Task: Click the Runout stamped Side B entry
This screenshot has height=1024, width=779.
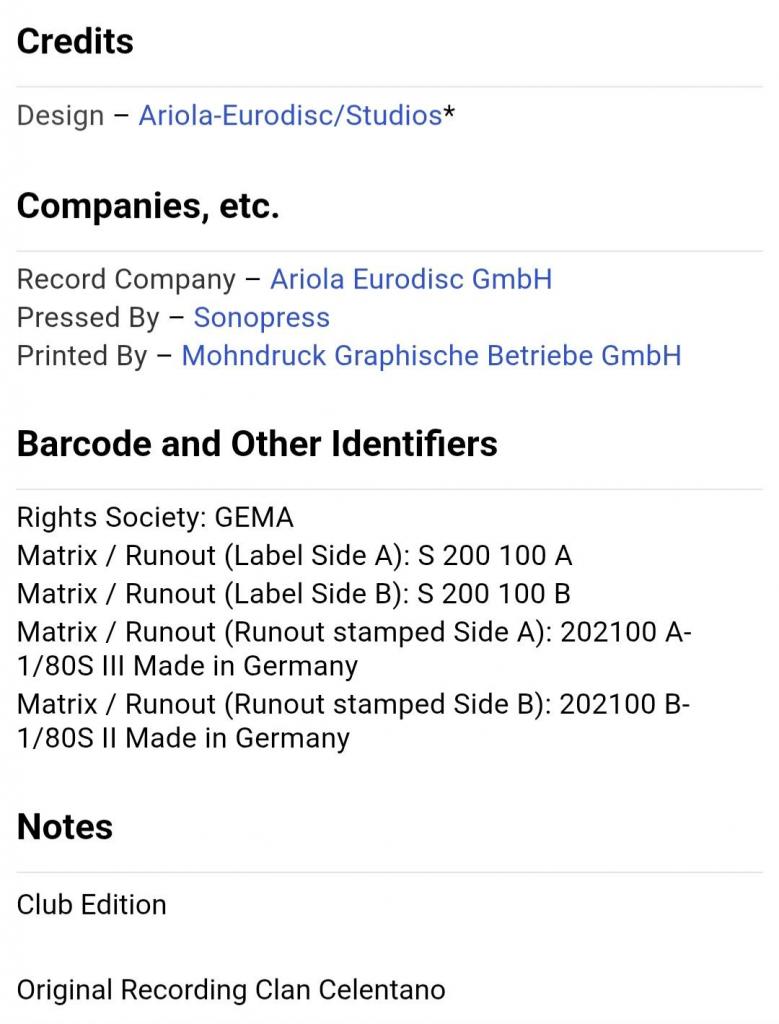Action: (x=353, y=721)
